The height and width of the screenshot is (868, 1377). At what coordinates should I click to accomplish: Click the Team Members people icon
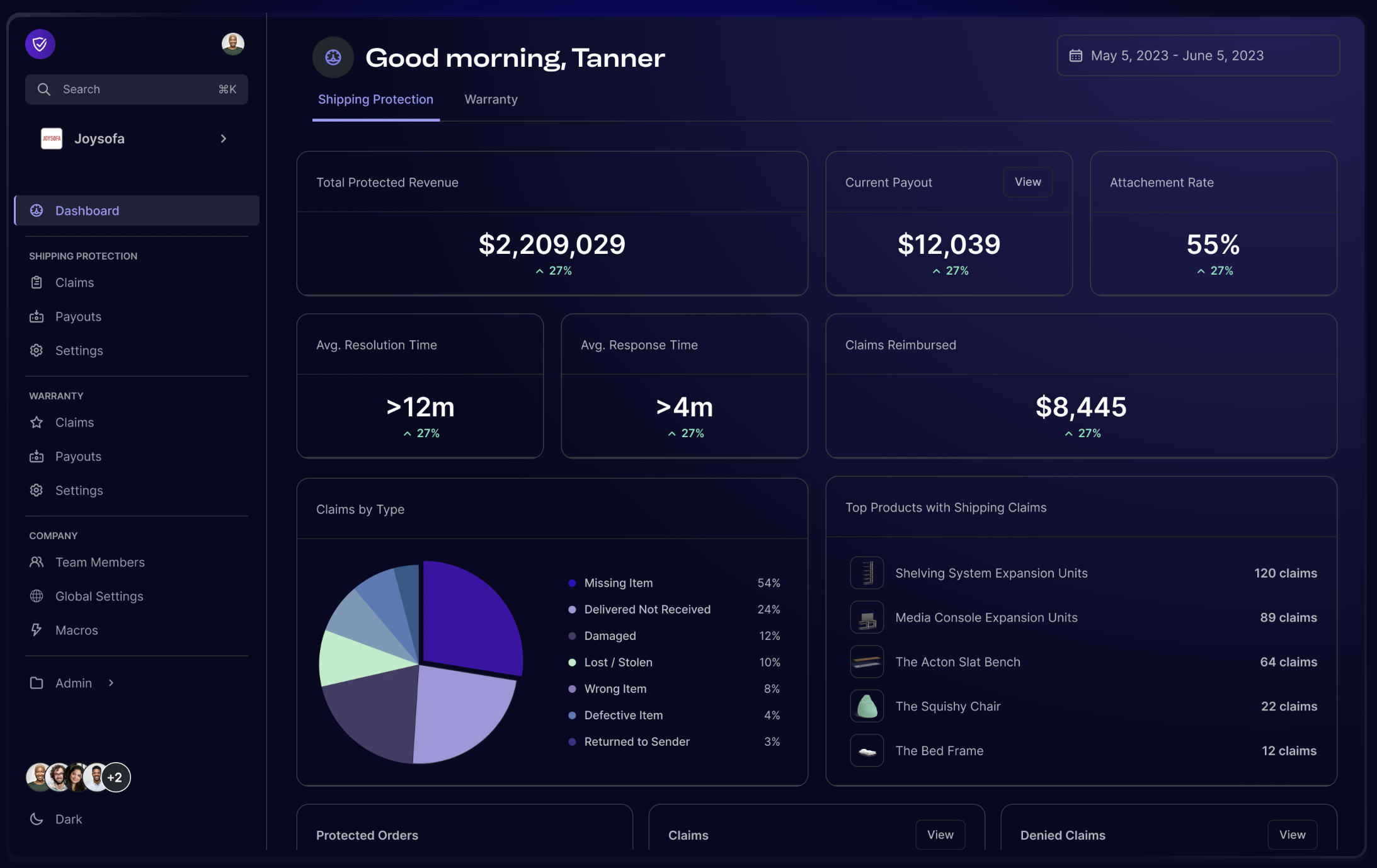(37, 562)
